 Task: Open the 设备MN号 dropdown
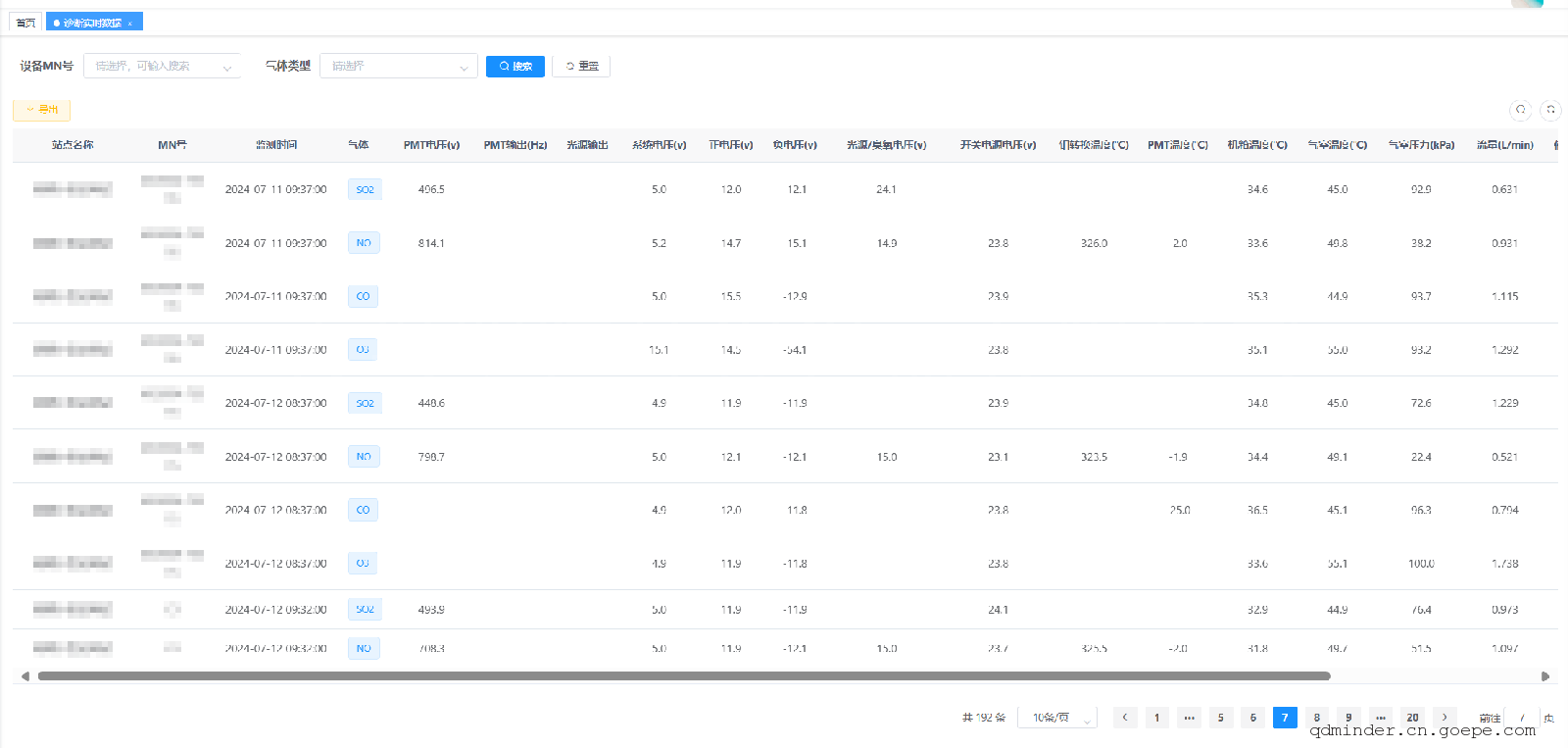(162, 66)
